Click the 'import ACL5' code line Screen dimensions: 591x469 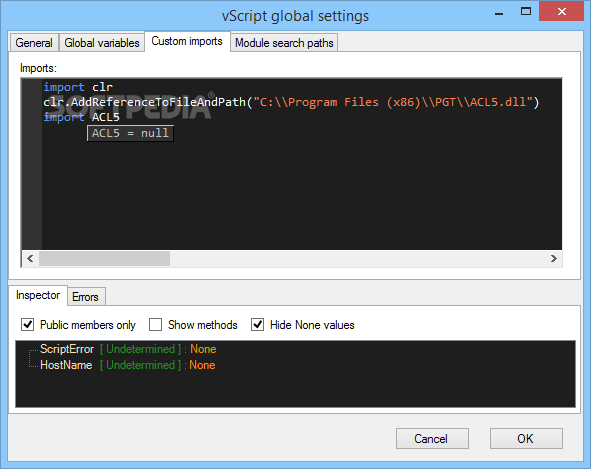[81, 117]
